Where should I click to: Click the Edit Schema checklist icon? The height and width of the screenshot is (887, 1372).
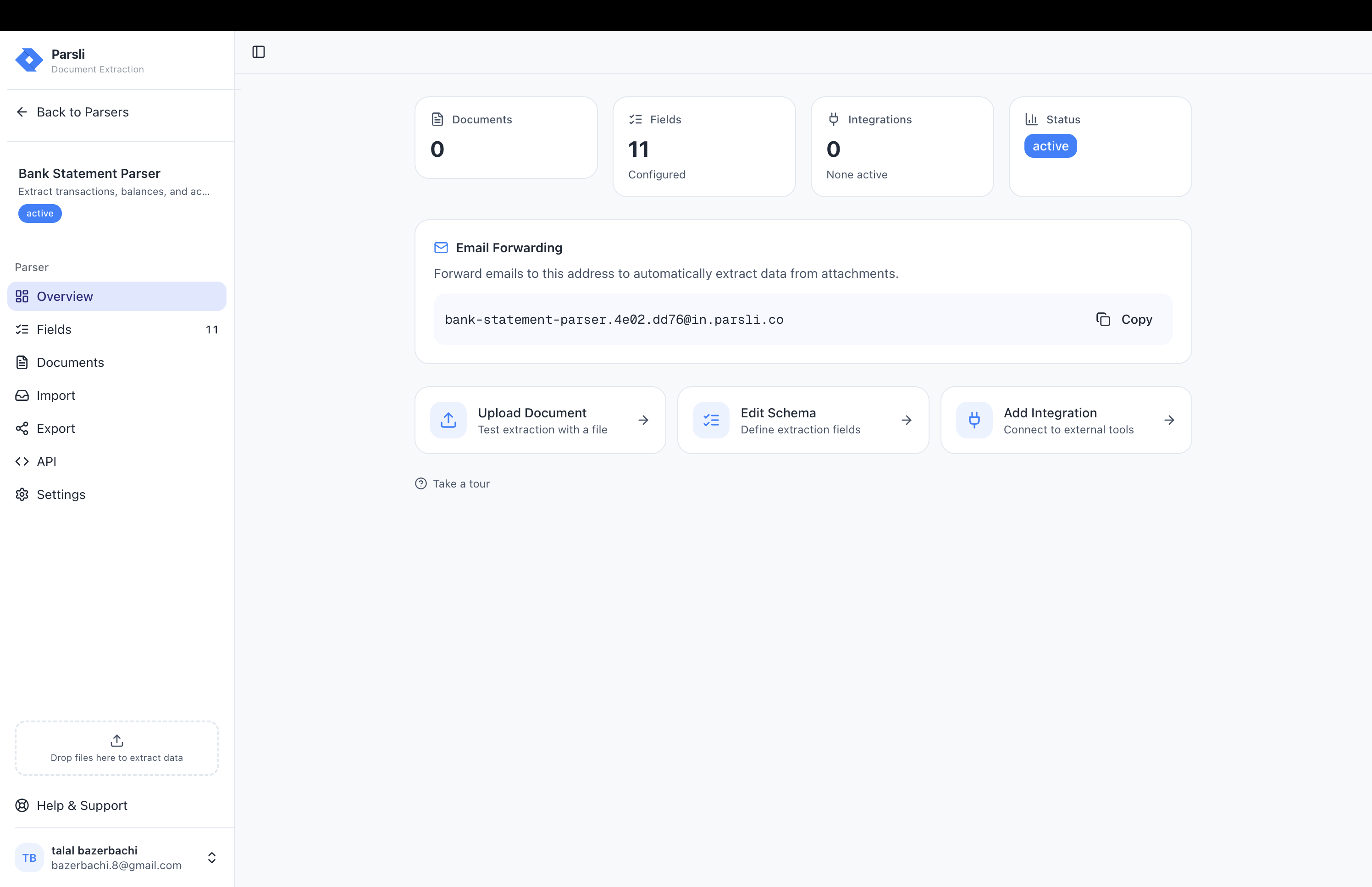coord(710,420)
